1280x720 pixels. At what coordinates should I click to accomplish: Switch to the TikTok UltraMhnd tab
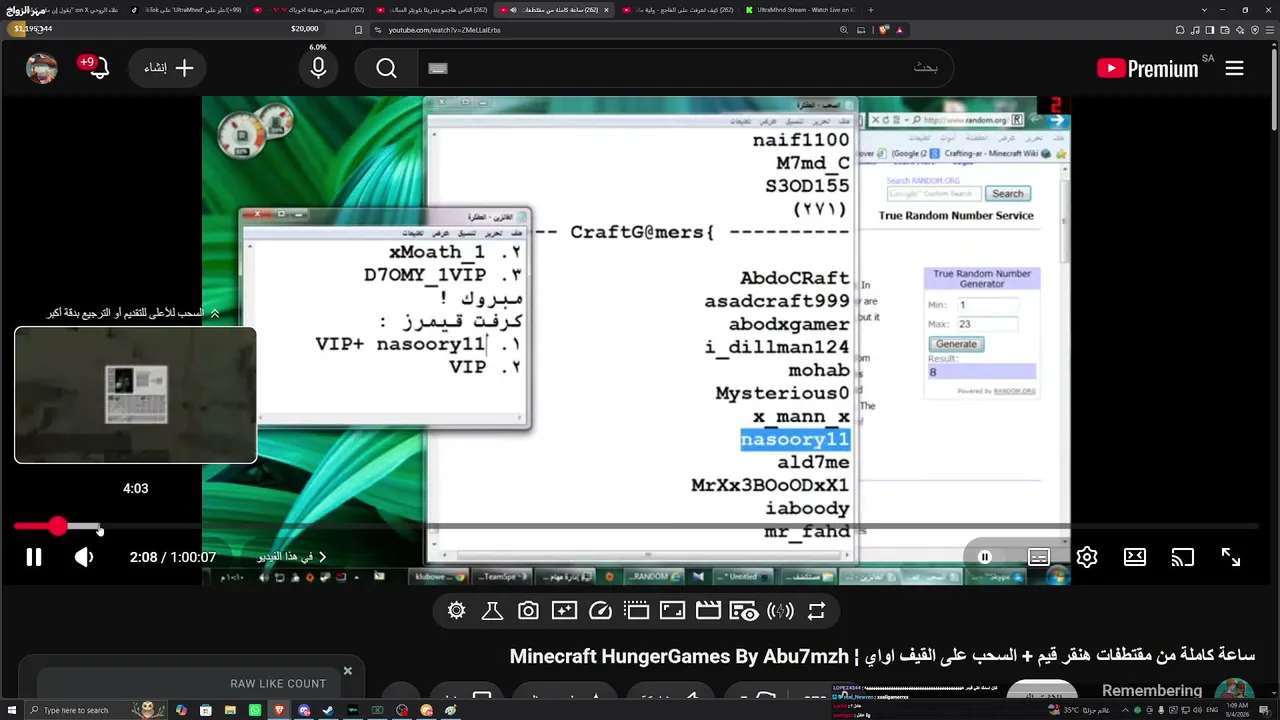186,10
